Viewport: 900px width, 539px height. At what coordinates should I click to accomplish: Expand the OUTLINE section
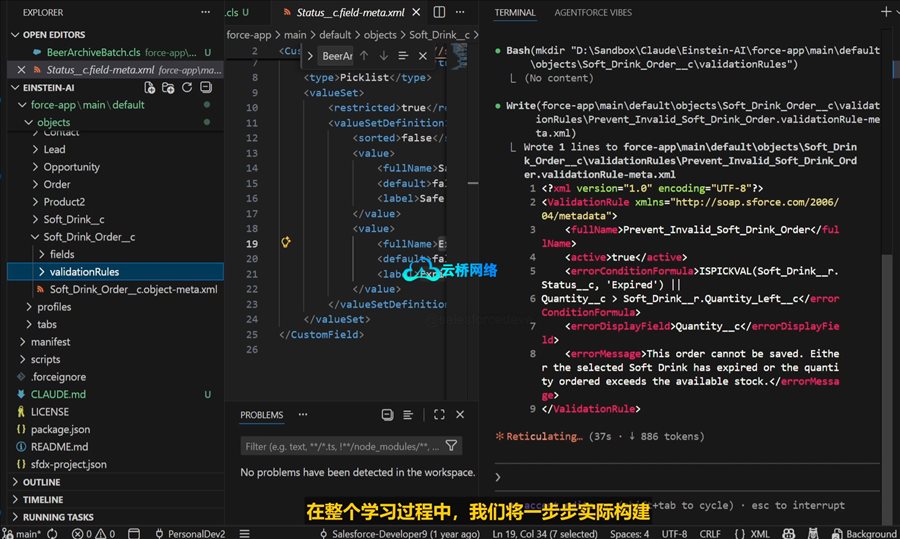point(41,482)
